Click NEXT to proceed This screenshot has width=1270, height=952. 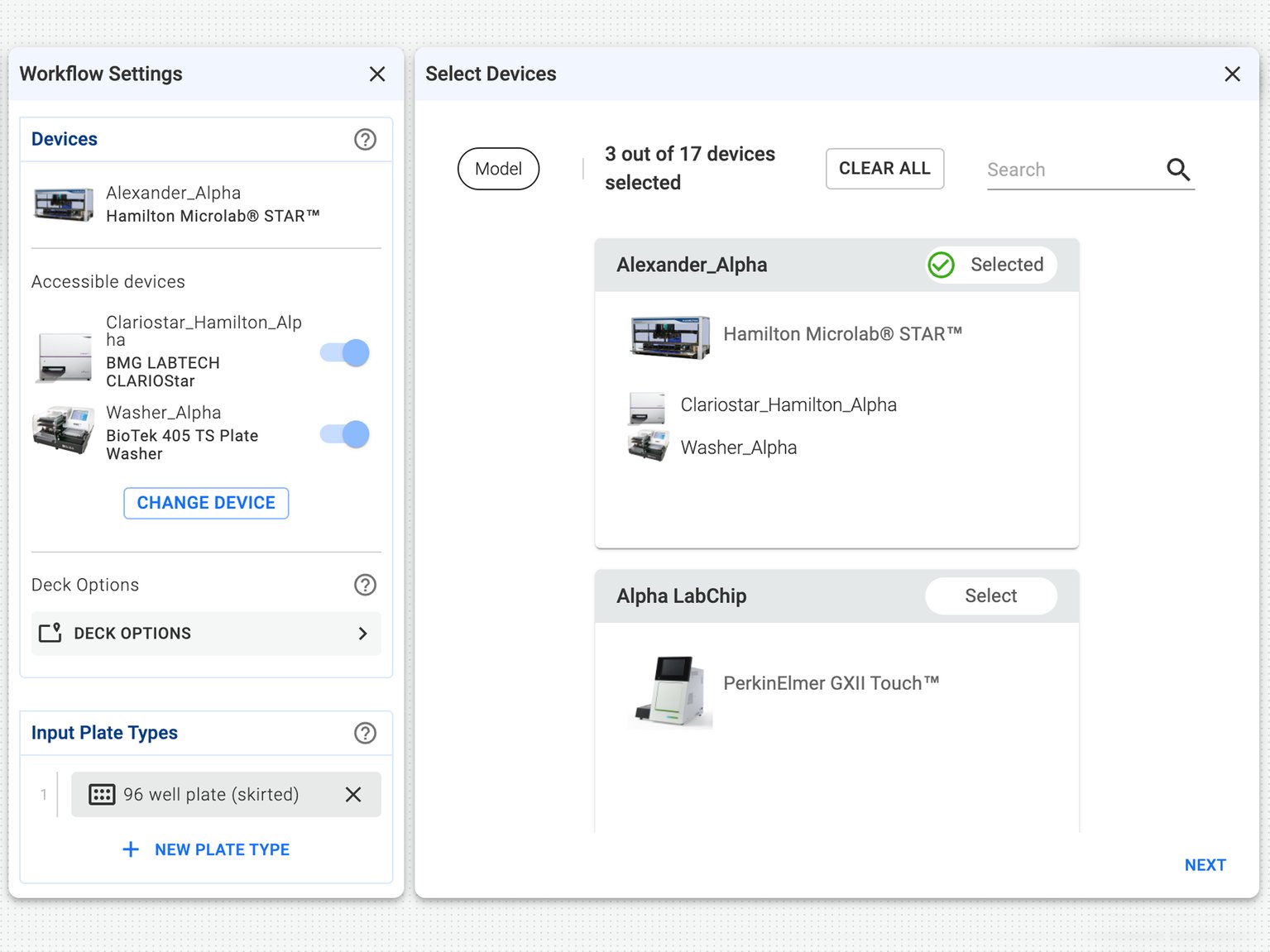[x=1205, y=865]
